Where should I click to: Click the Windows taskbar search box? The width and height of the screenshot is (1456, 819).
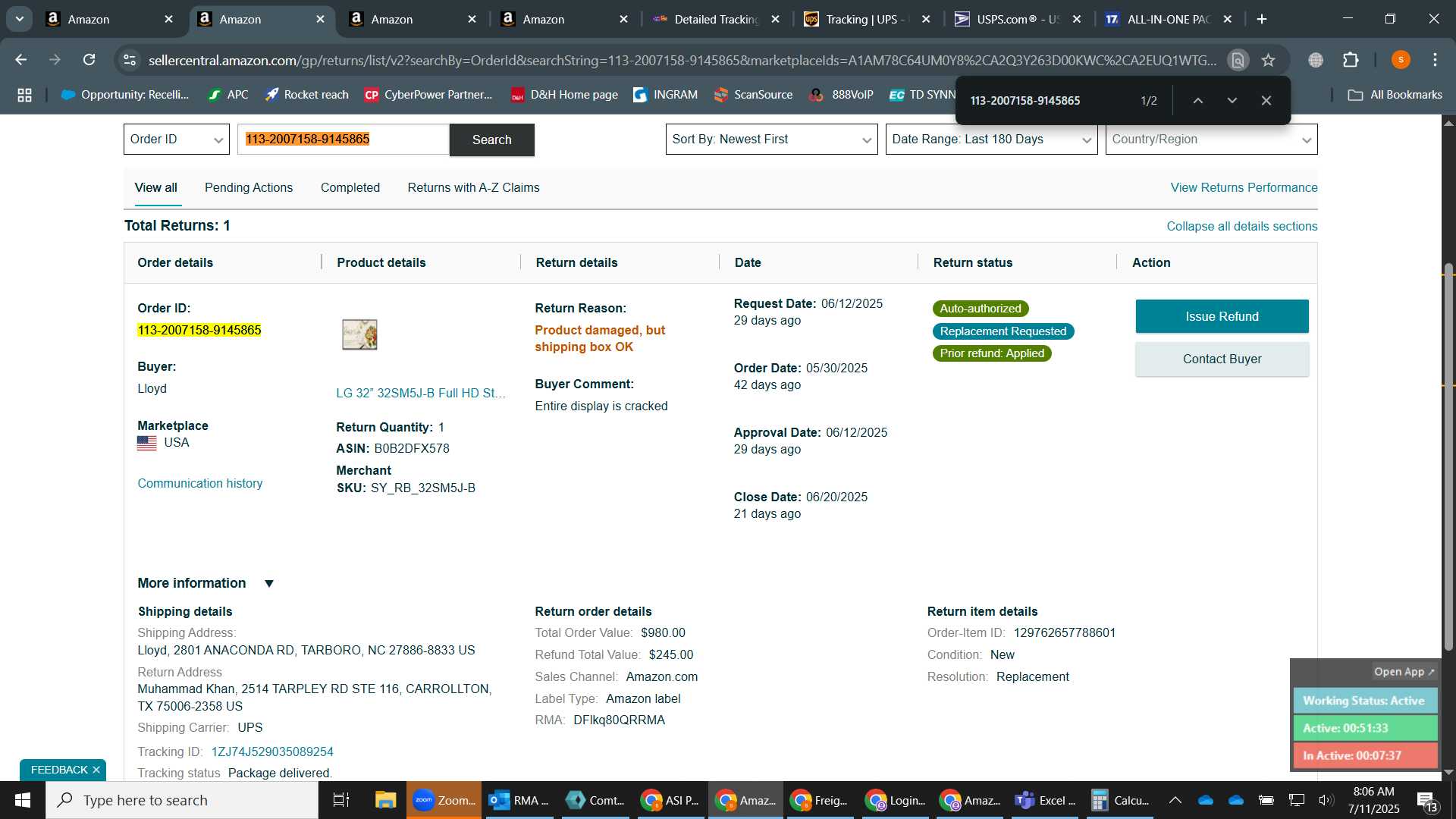click(182, 800)
